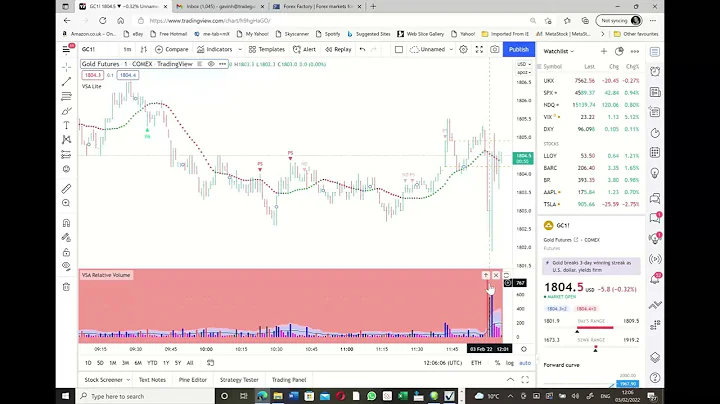The width and height of the screenshot is (720, 404).
Task: Toggle auto scale
Action: [x=525, y=363]
